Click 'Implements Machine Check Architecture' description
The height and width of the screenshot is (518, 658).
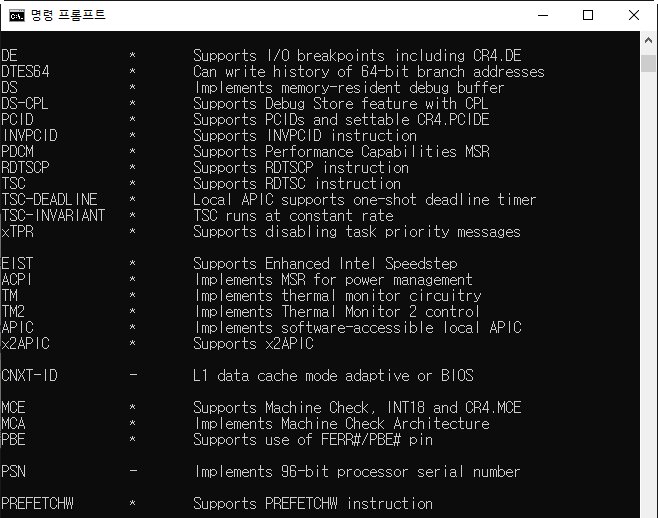pos(342,424)
